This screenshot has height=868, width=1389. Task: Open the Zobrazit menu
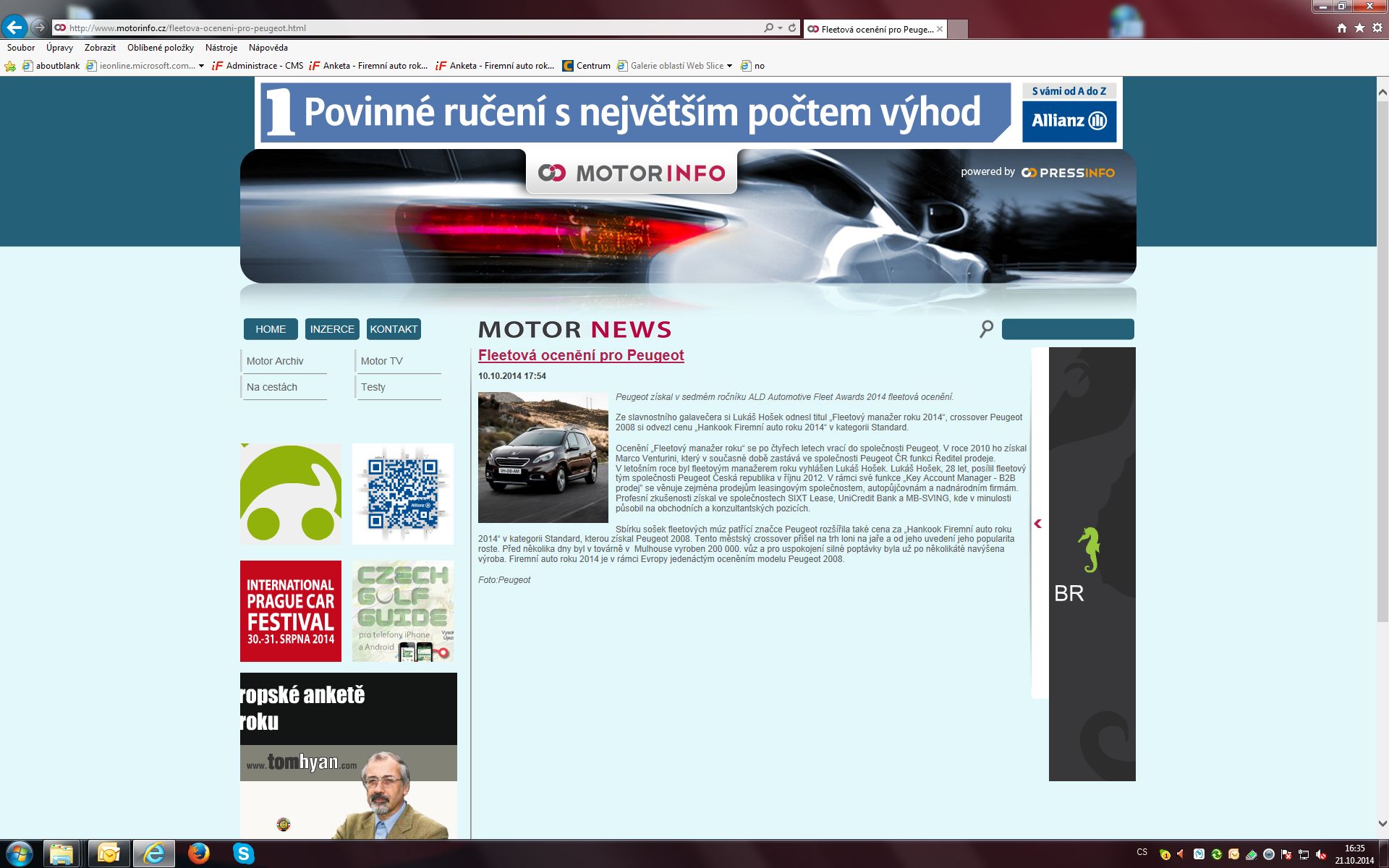[100, 48]
